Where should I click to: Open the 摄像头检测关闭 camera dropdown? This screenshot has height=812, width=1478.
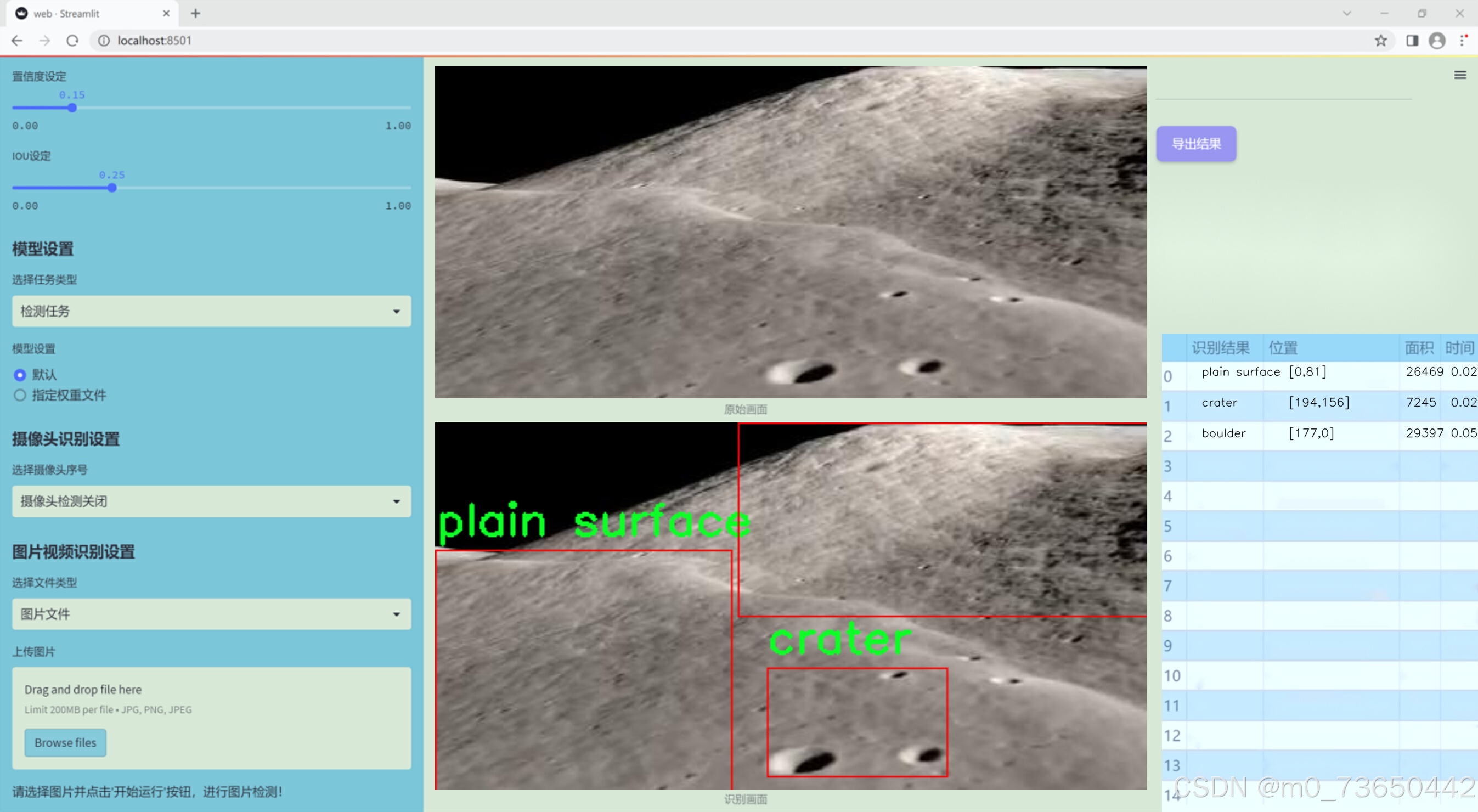coord(211,501)
